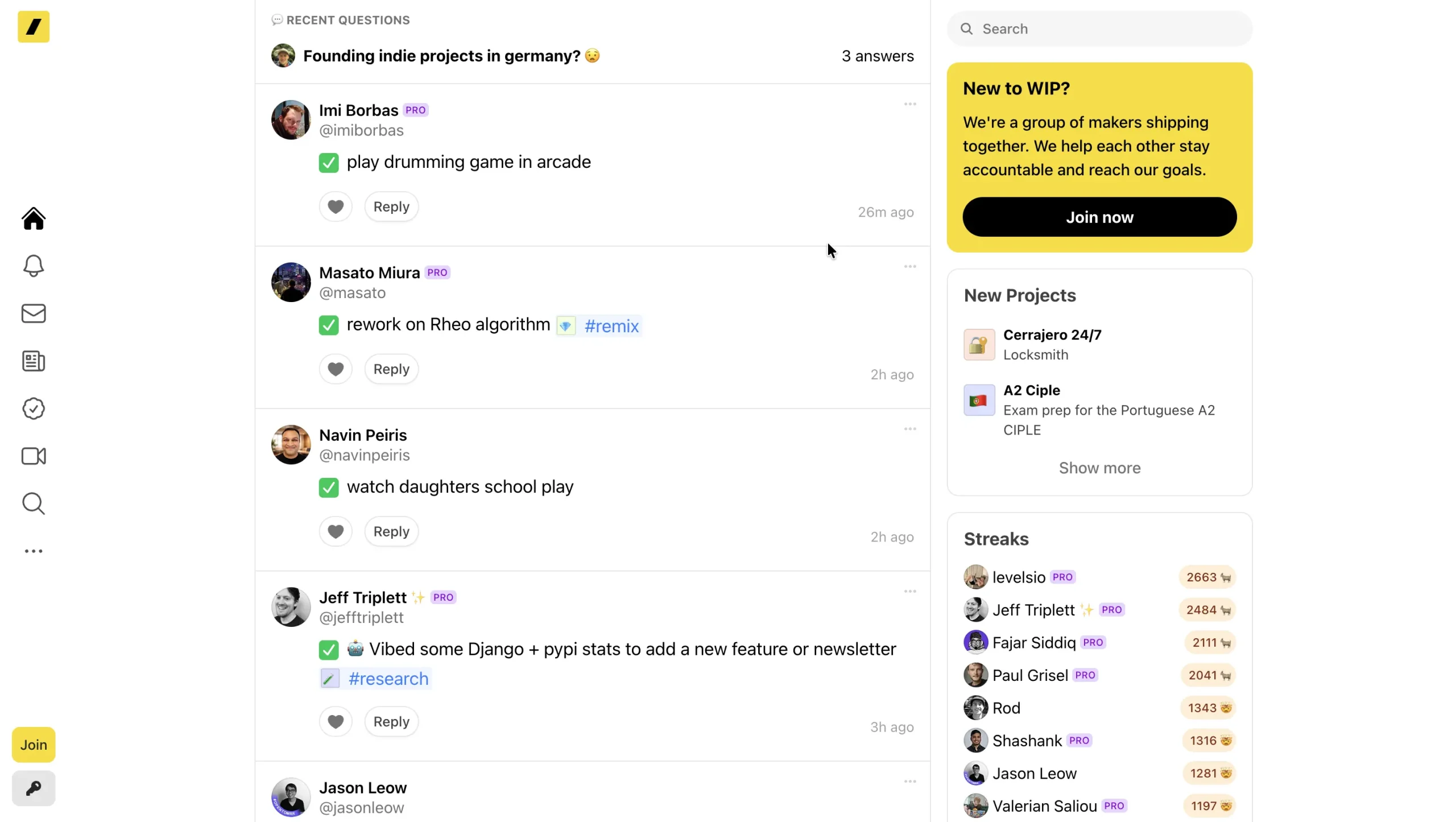Click Rod's 1343 streak badge
1456x822 pixels.
(x=1209, y=708)
